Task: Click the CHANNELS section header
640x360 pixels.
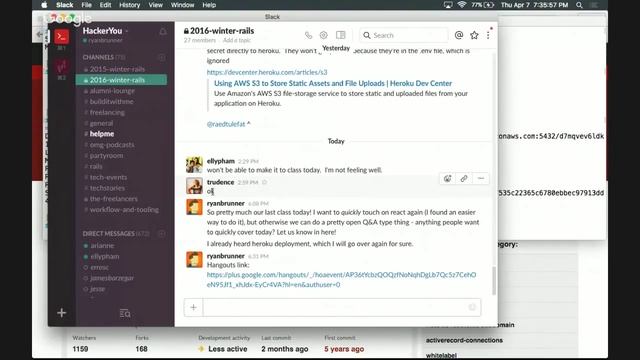Action: [104, 57]
